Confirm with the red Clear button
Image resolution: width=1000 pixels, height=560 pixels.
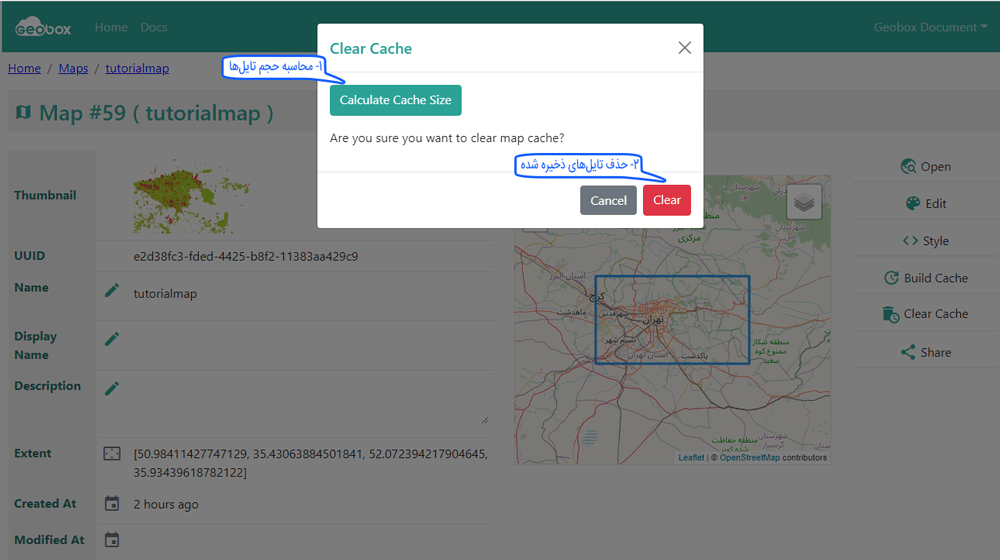666,200
